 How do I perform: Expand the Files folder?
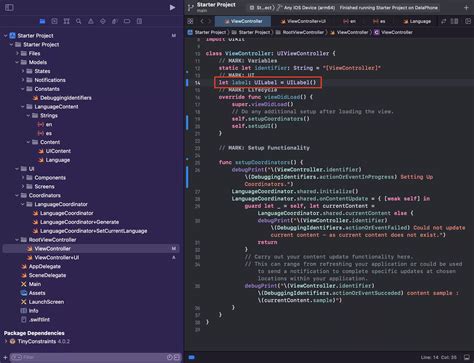pos(17,53)
